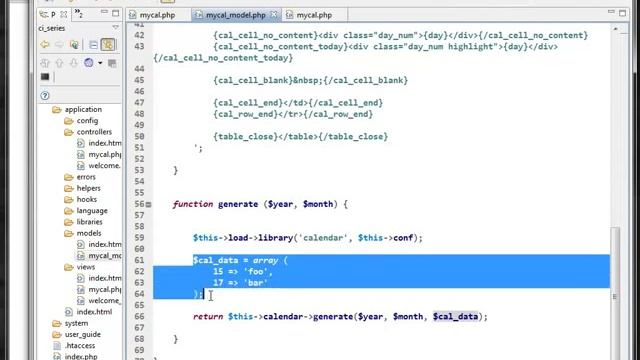640x360 pixels.
Task: Click the yellow Back arrow in navigator toolbar
Action: tap(44, 44)
